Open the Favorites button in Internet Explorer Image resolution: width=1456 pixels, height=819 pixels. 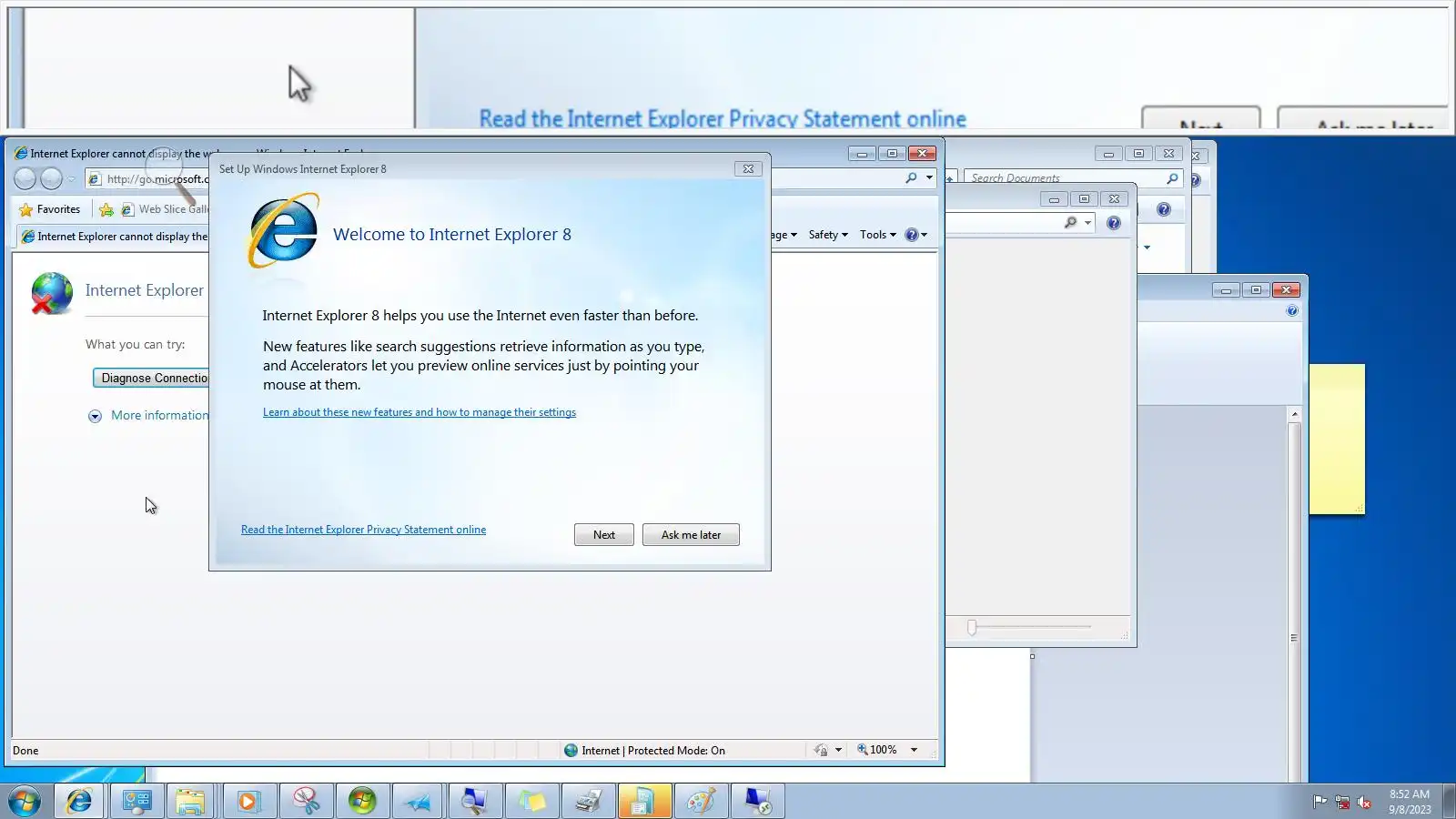(50, 209)
